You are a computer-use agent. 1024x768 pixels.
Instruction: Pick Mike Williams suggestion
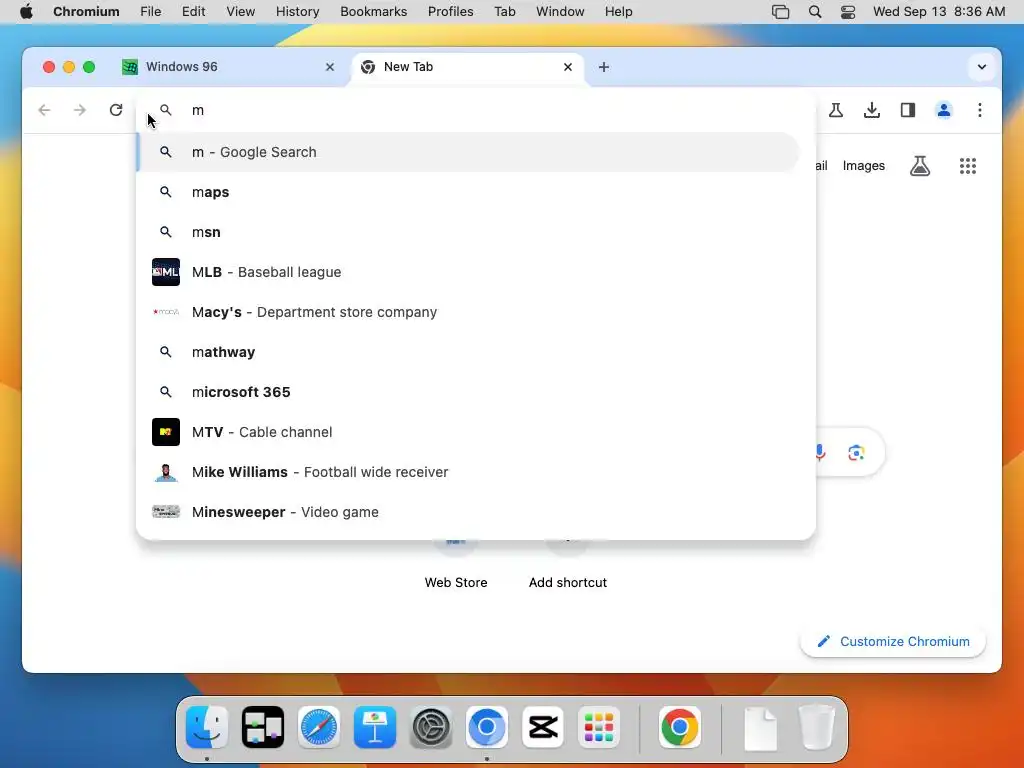(x=468, y=472)
